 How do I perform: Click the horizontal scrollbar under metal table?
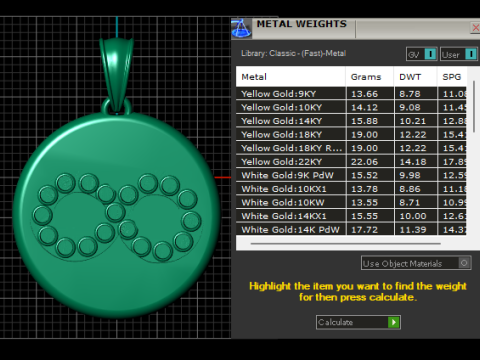[x=345, y=244]
